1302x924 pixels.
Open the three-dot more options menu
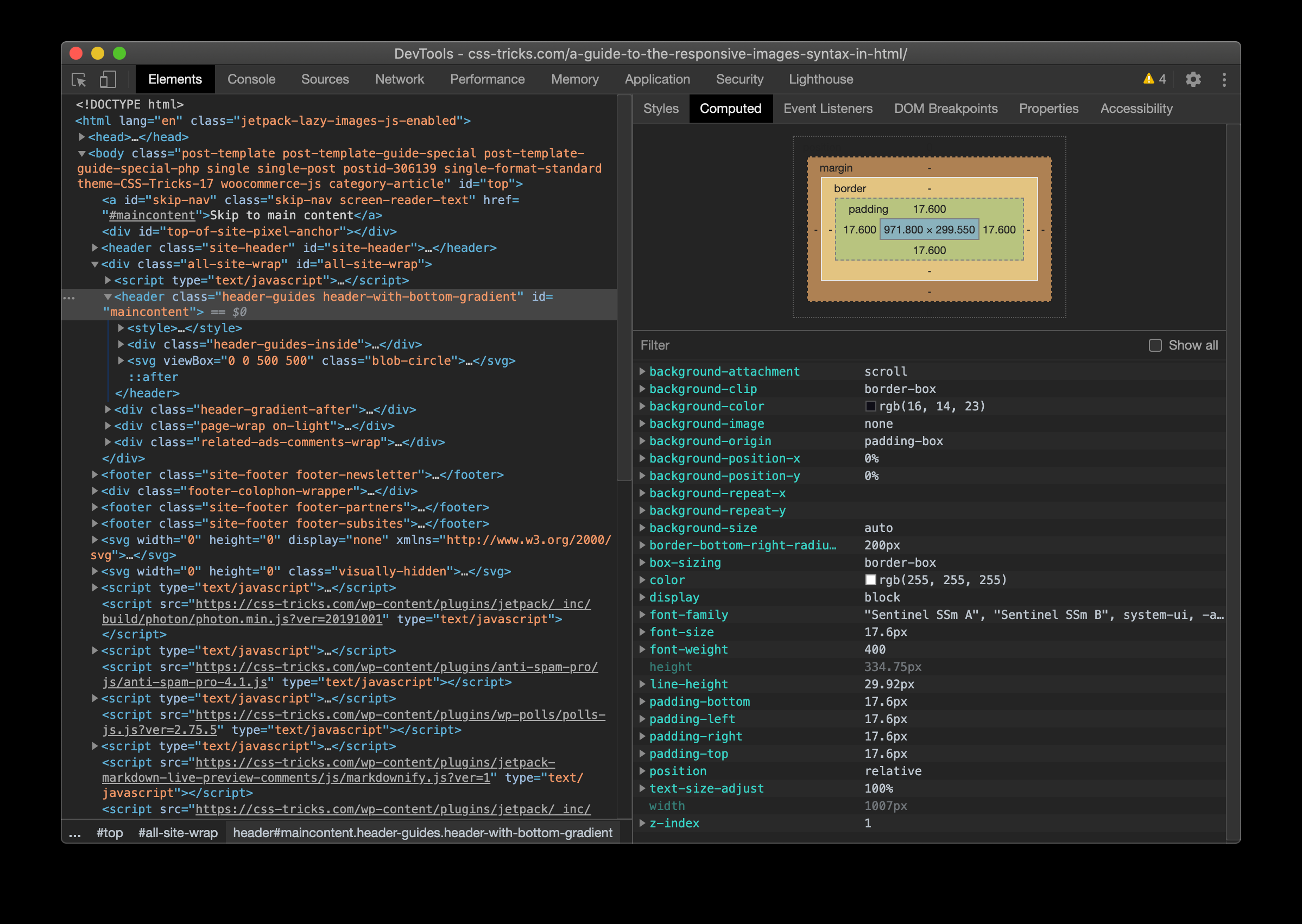point(1224,80)
